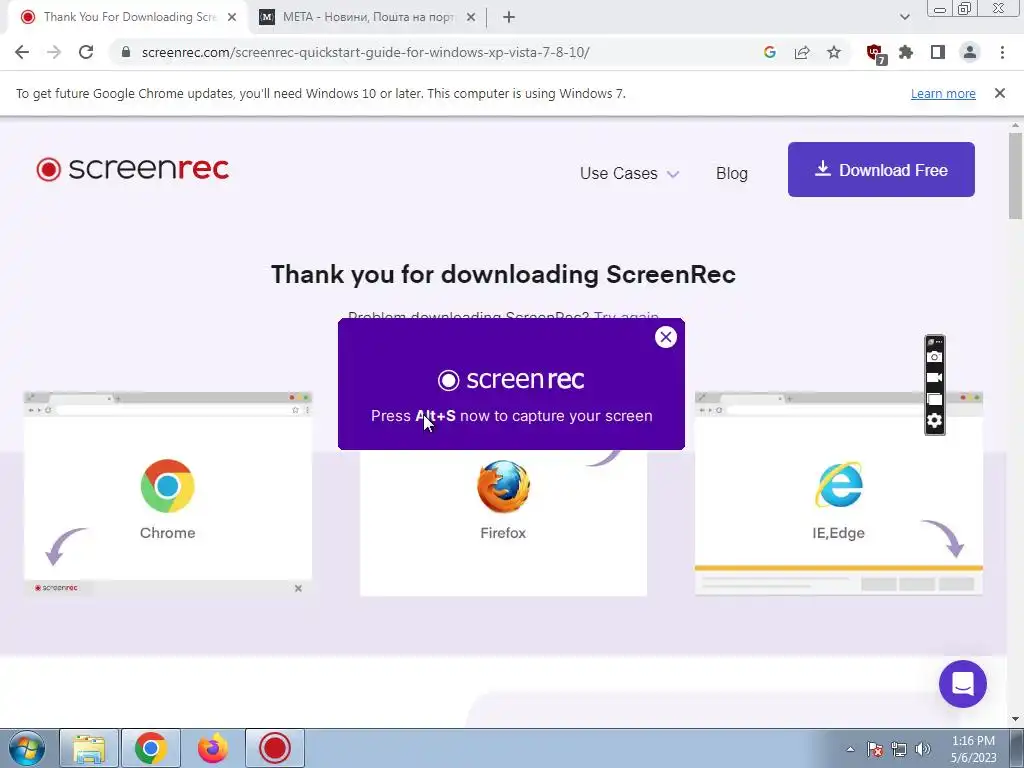Click the 'Thank you for downloading ScreenRec' heading

(x=503, y=274)
